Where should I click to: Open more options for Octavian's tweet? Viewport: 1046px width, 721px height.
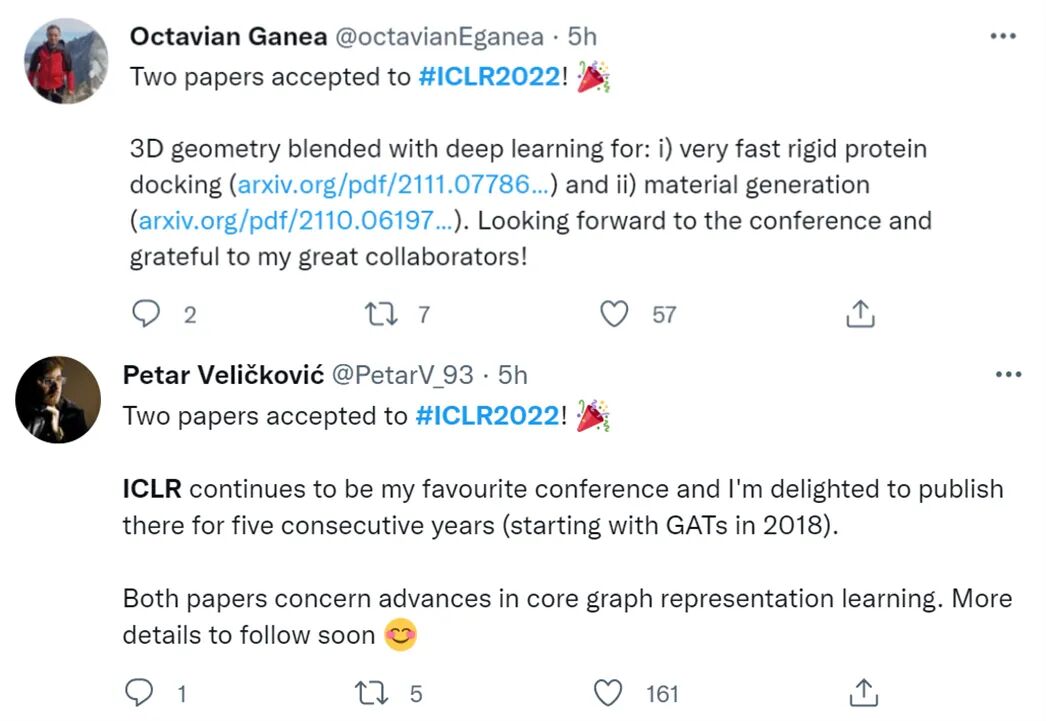[1002, 36]
